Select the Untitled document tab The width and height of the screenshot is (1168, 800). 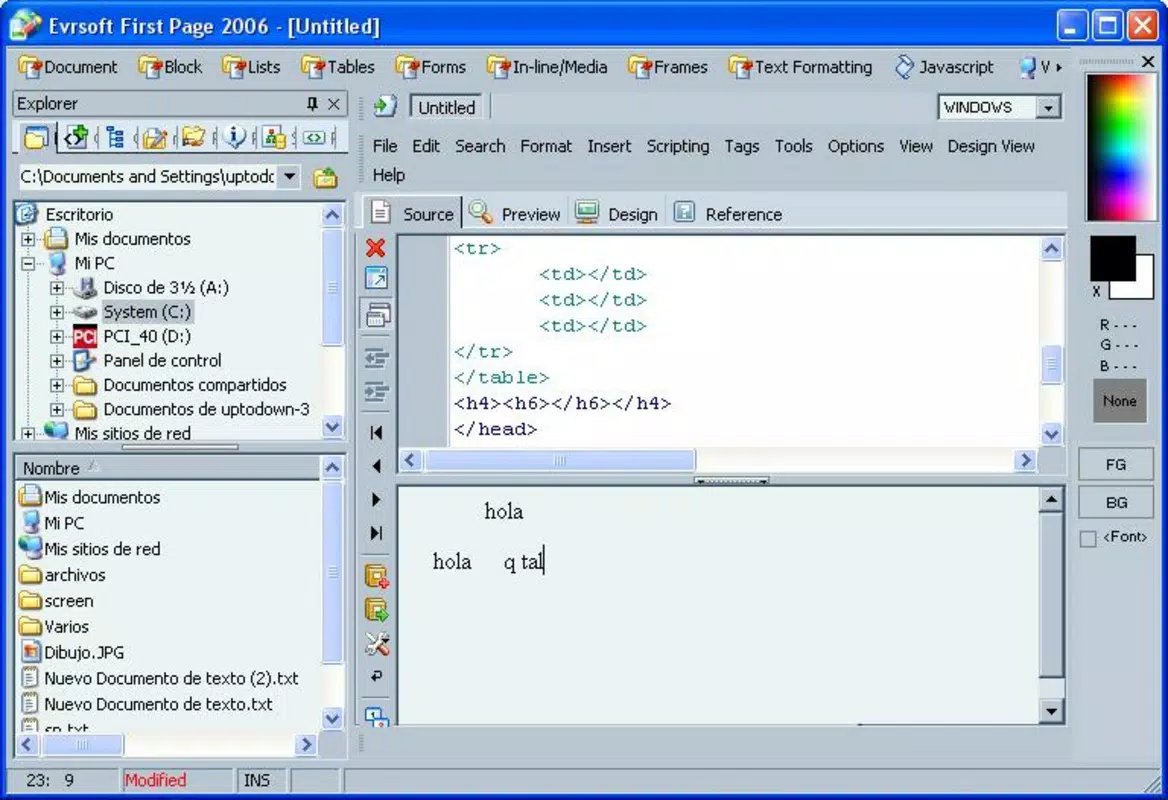coord(446,107)
